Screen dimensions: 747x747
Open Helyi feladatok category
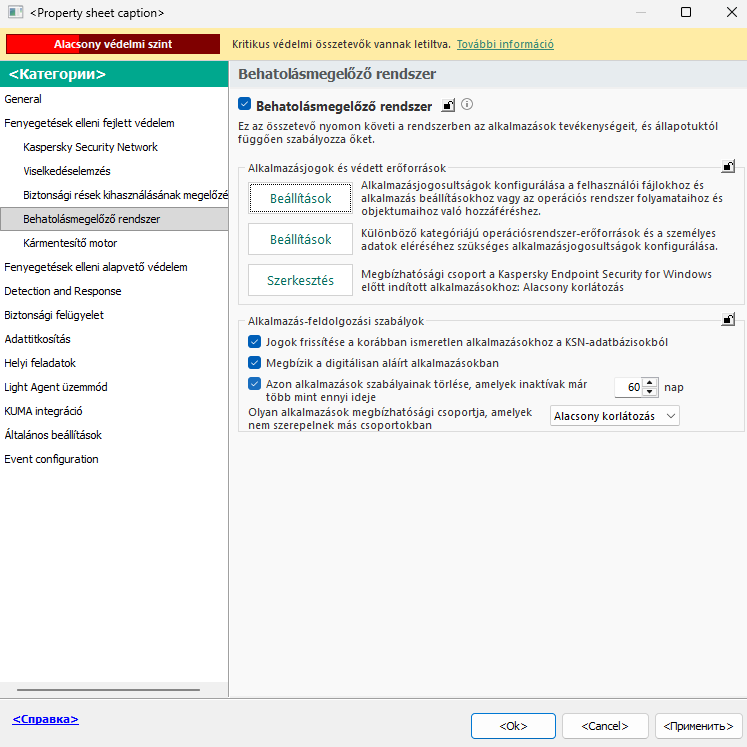40,363
